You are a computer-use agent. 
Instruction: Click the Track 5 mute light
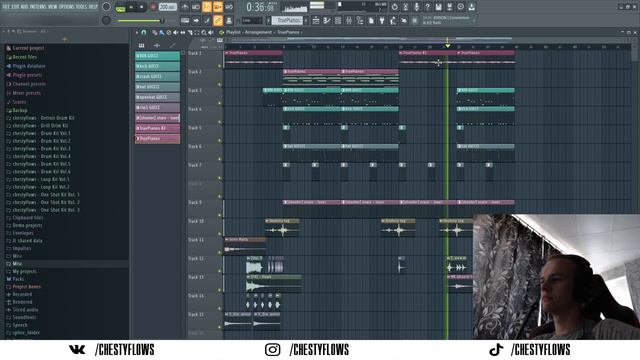pyautogui.click(x=220, y=140)
